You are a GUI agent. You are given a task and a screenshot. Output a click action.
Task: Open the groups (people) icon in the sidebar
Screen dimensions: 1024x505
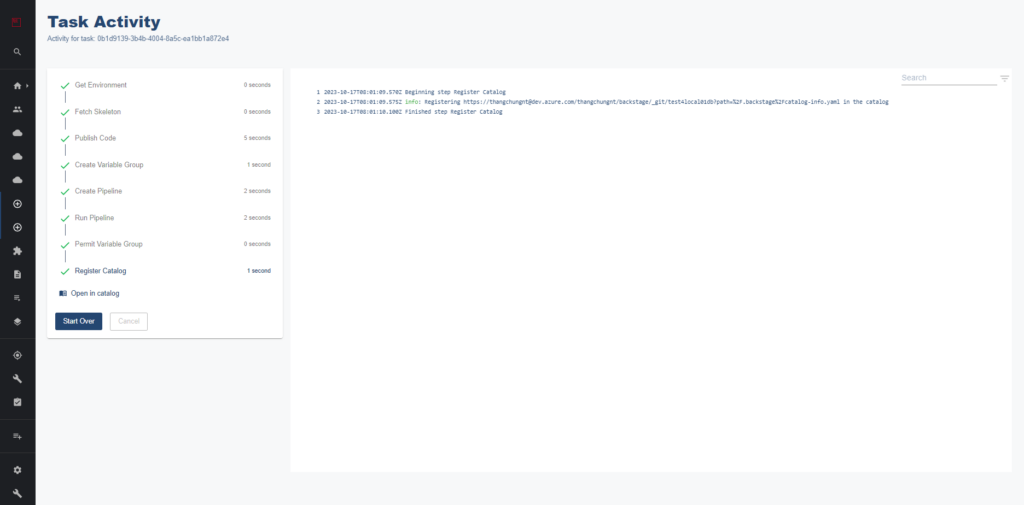pos(17,109)
